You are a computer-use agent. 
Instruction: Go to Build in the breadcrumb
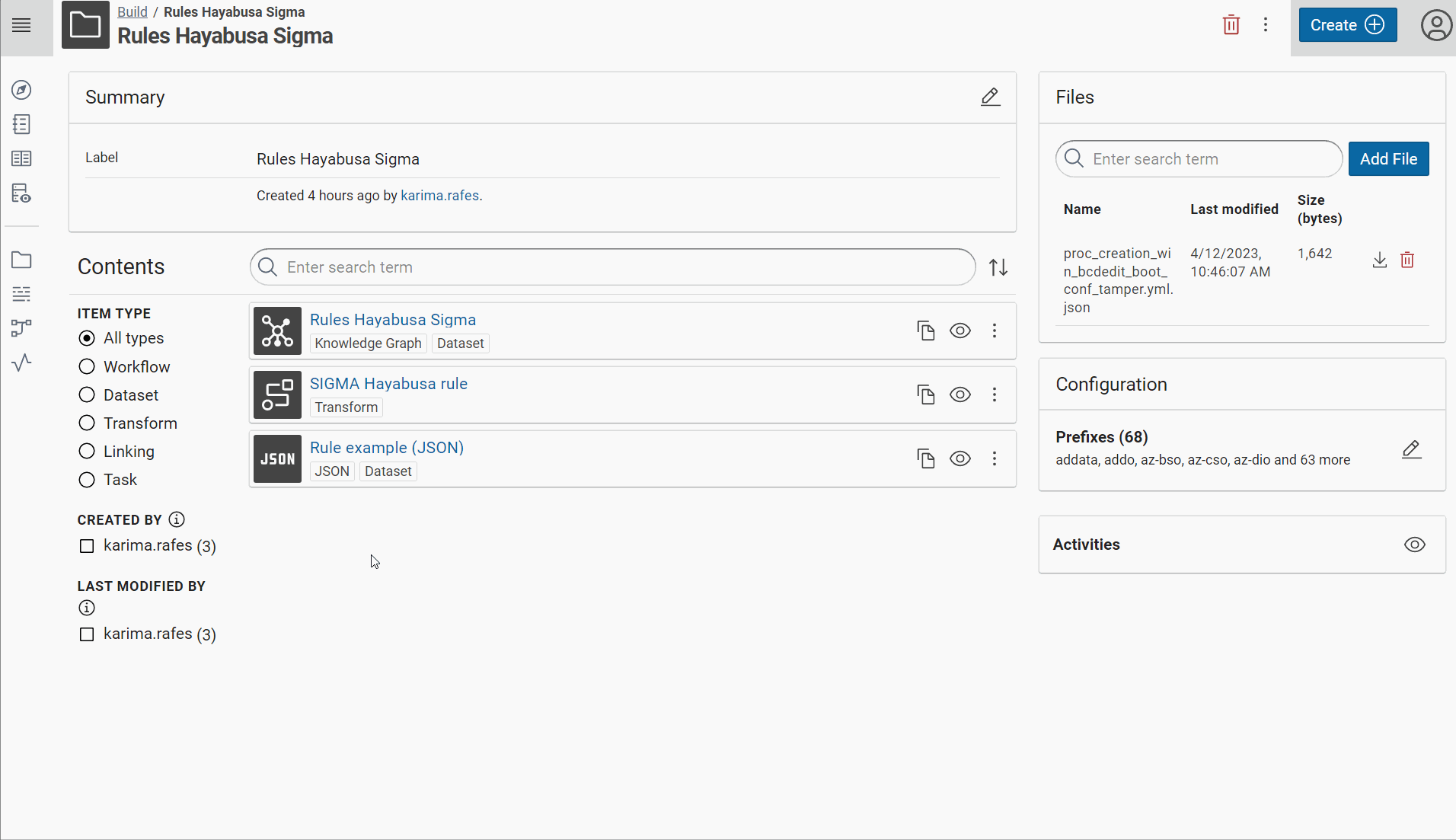click(132, 12)
